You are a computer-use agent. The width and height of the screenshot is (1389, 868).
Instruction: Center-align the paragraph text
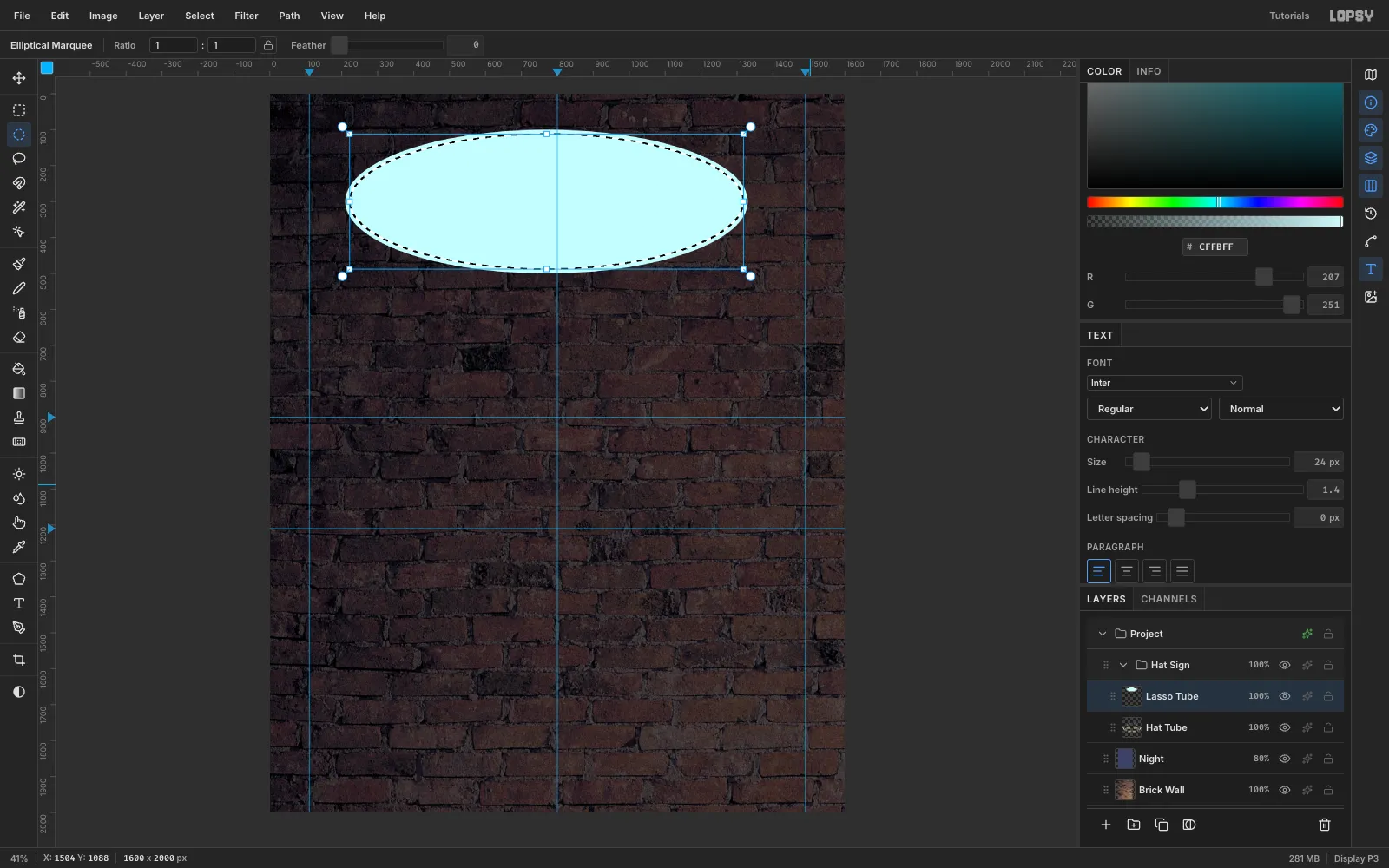click(x=1127, y=571)
